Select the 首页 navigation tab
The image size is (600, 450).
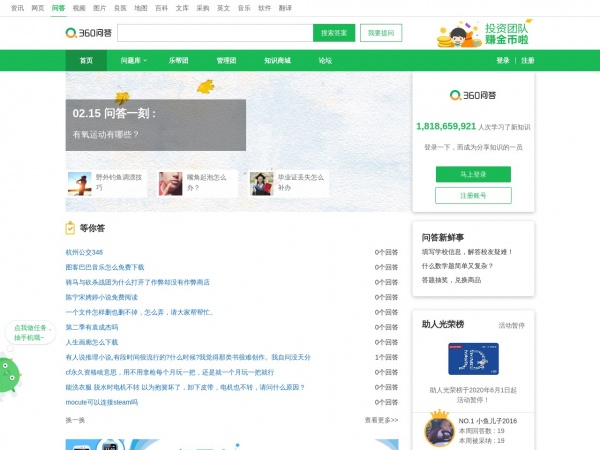tap(86, 60)
